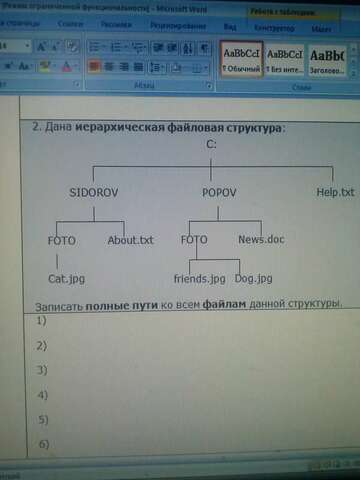
Task: Open the font color dropdown arrow
Action: click(x=75, y=67)
